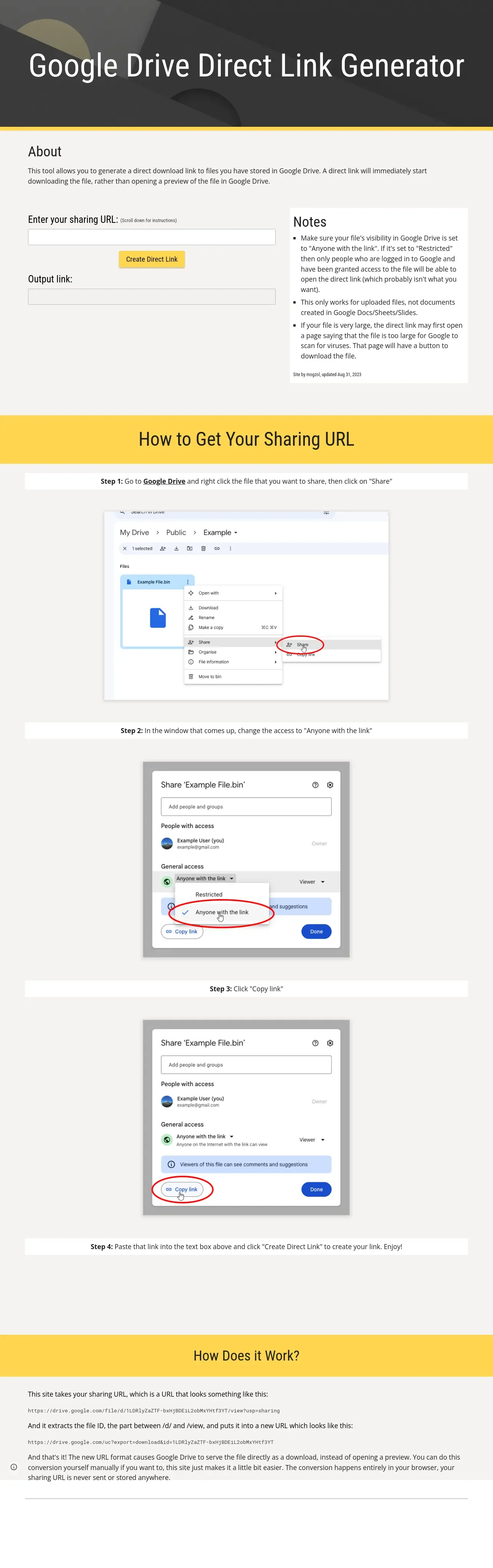This screenshot has height=1568, width=493.
Task: Click the "Notes" heading
Action: pyautogui.click(x=310, y=222)
